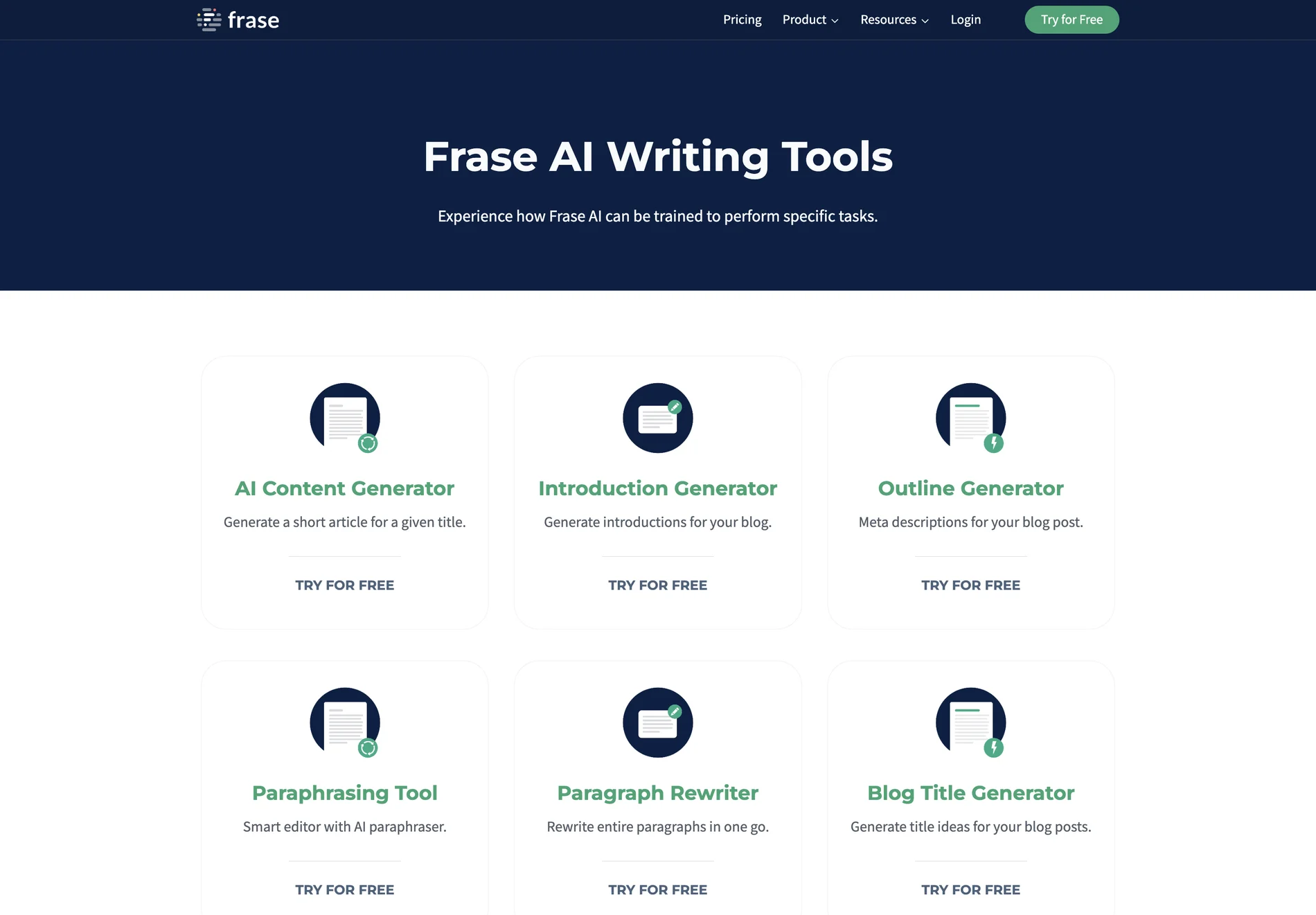
Task: Open the Paraphrasing Tool heading link
Action: pos(345,793)
